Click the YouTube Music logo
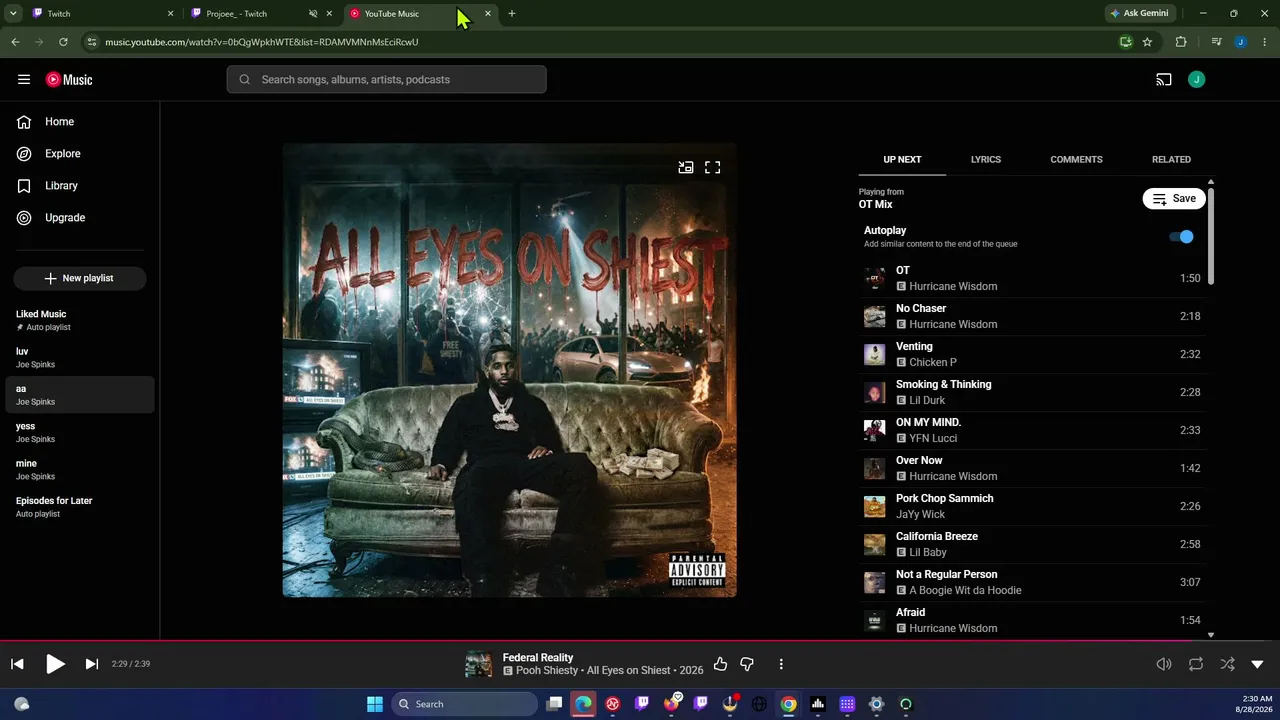The image size is (1280, 720). tap(69, 80)
